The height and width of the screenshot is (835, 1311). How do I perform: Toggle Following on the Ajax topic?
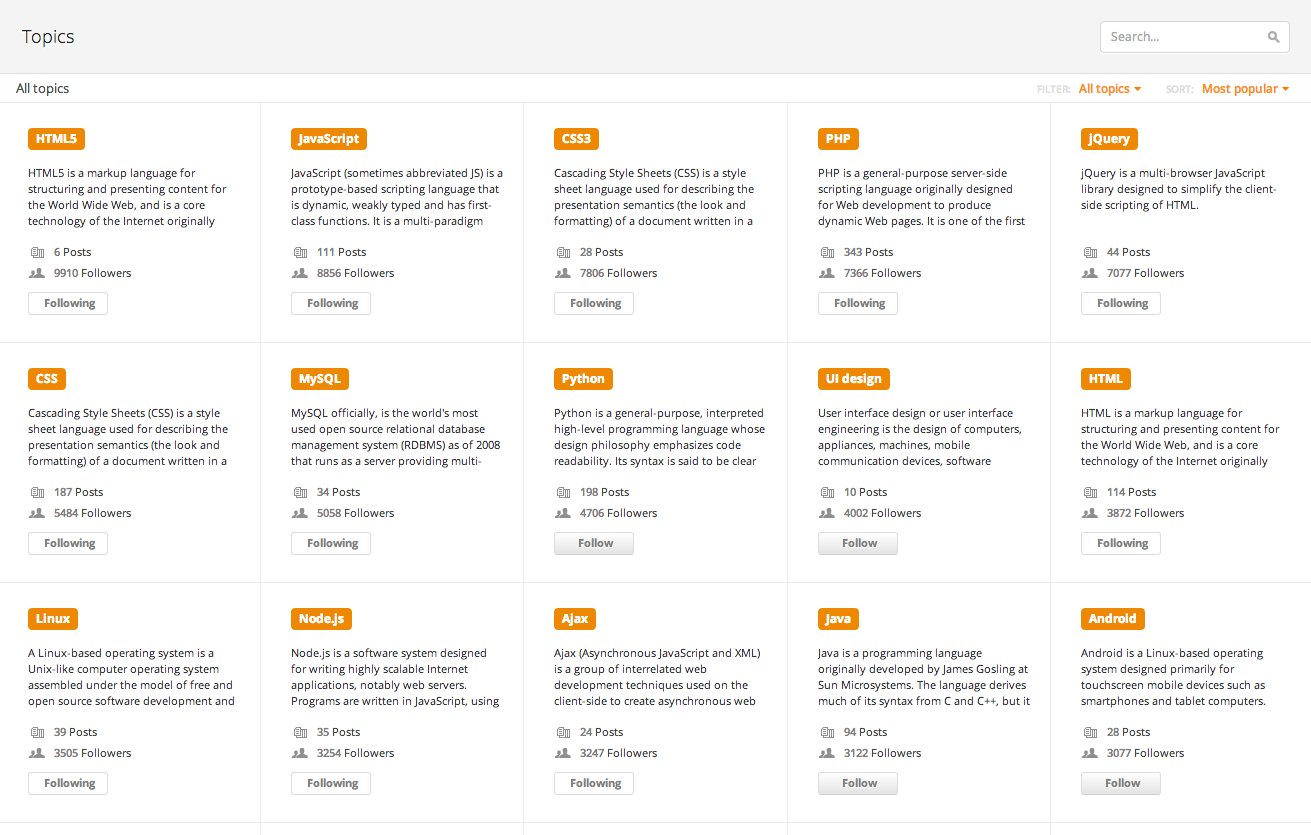594,783
